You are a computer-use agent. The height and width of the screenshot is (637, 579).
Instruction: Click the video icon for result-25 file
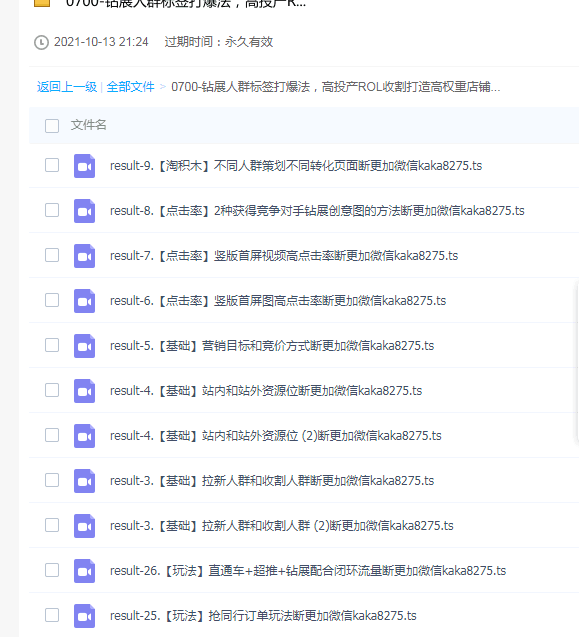[85, 616]
